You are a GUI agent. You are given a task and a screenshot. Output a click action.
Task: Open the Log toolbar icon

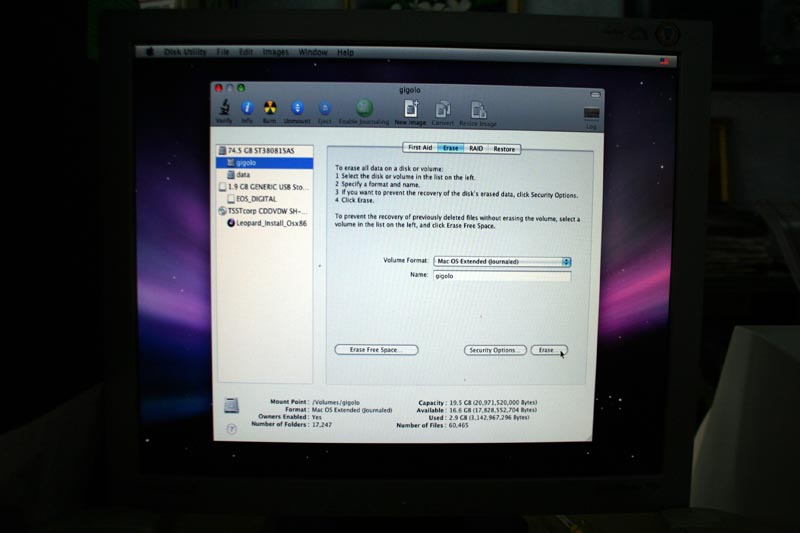[x=591, y=113]
